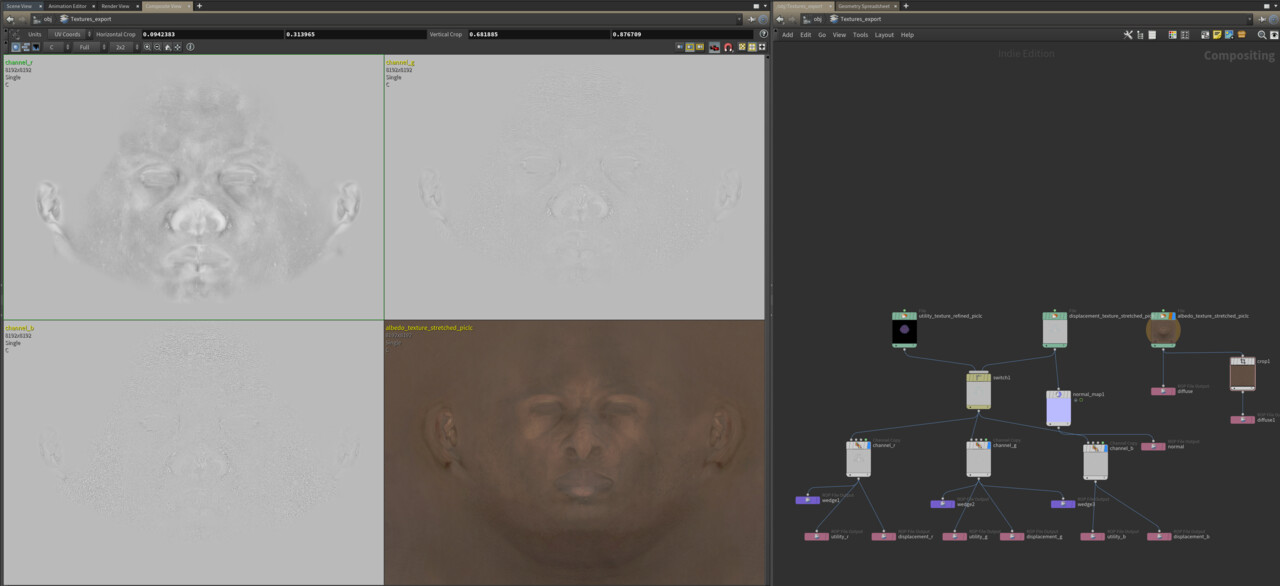
Task: Switch to the Geometry Spreadsheet tab
Action: [x=863, y=6]
